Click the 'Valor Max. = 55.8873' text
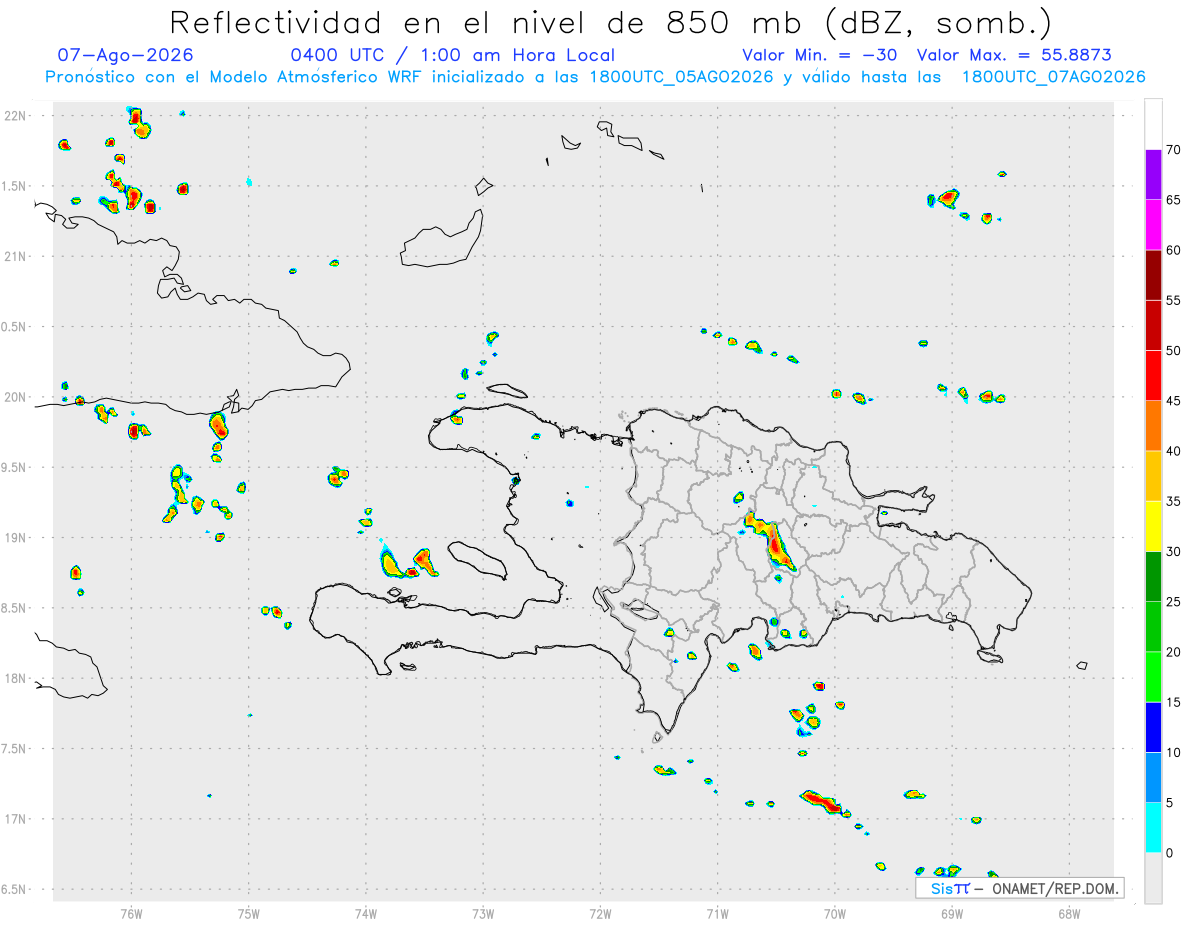The width and height of the screenshot is (1200, 927). pyautogui.click(x=1014, y=55)
